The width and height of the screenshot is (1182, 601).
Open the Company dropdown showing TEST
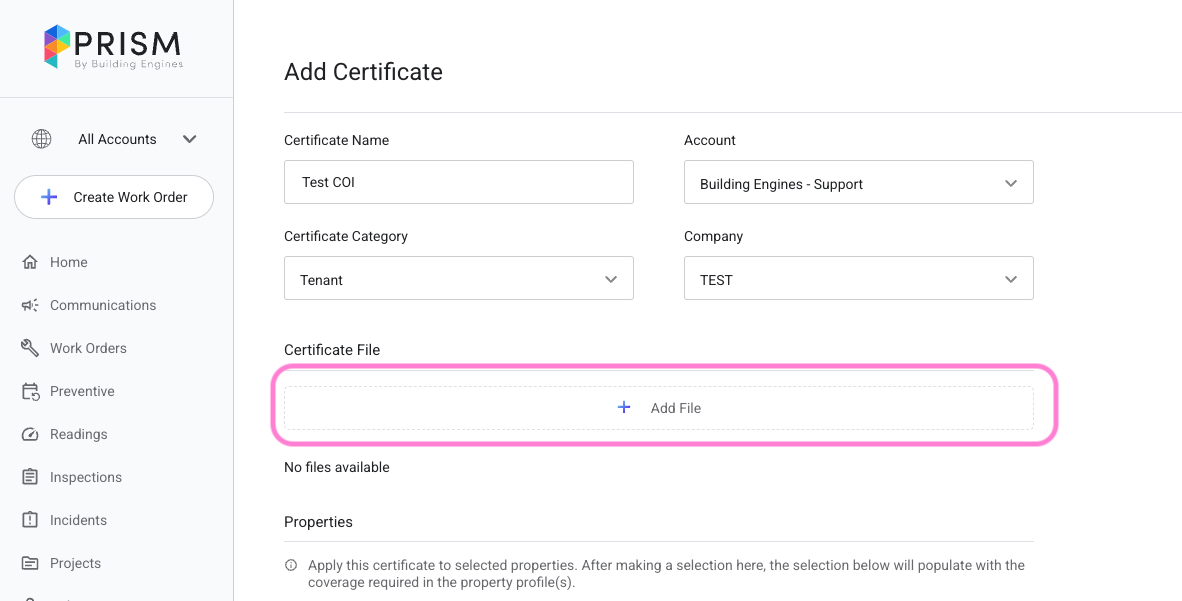click(x=858, y=279)
